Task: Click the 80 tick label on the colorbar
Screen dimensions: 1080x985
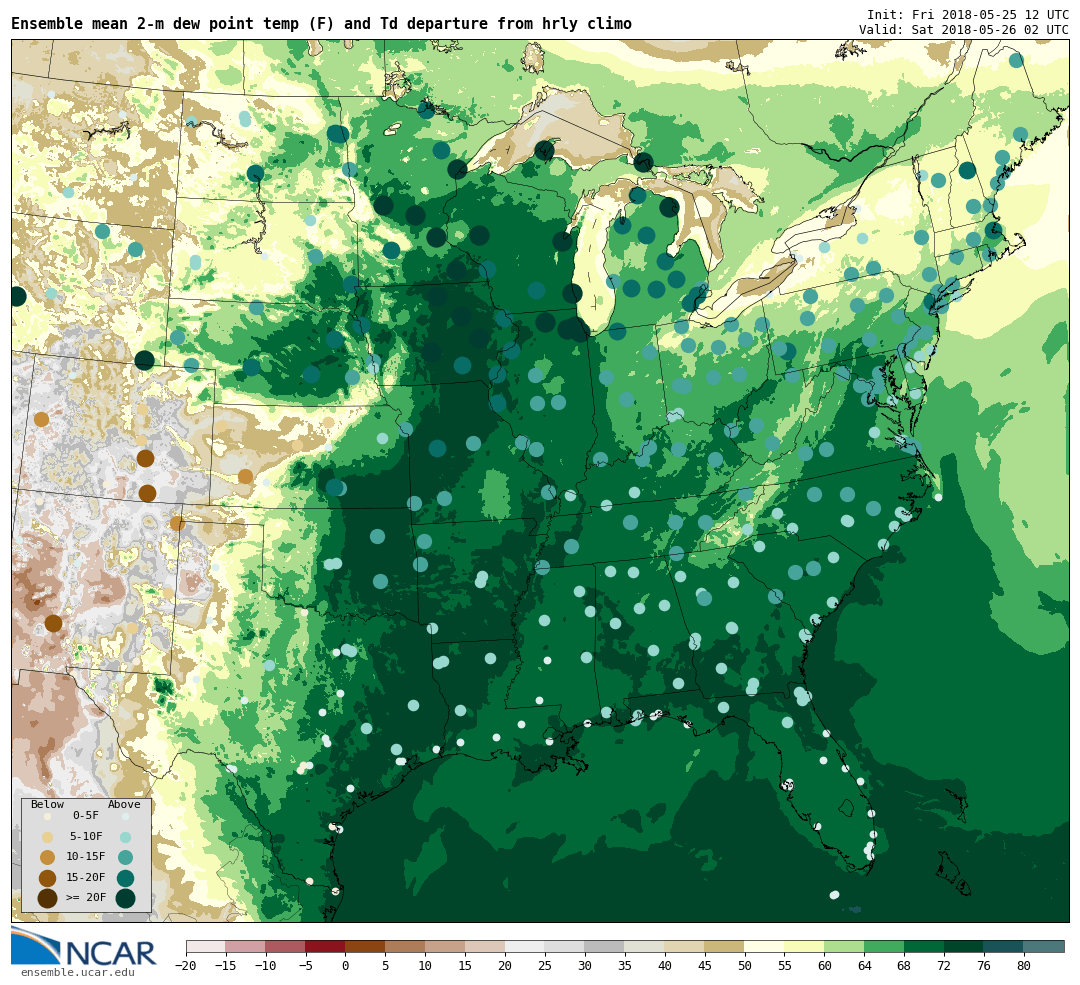Action: tap(1024, 966)
